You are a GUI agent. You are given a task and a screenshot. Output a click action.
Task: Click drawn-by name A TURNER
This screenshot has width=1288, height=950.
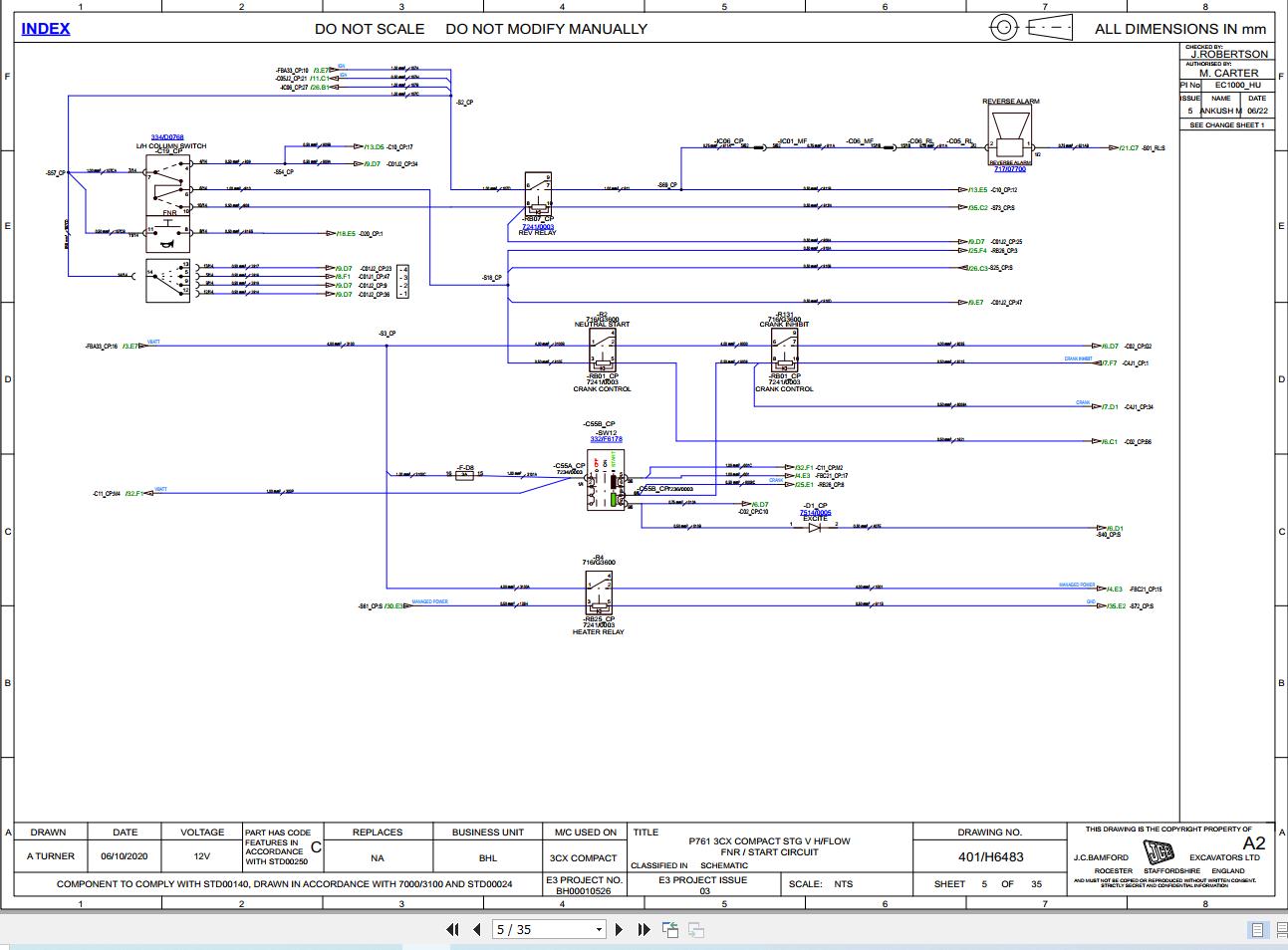click(50, 856)
